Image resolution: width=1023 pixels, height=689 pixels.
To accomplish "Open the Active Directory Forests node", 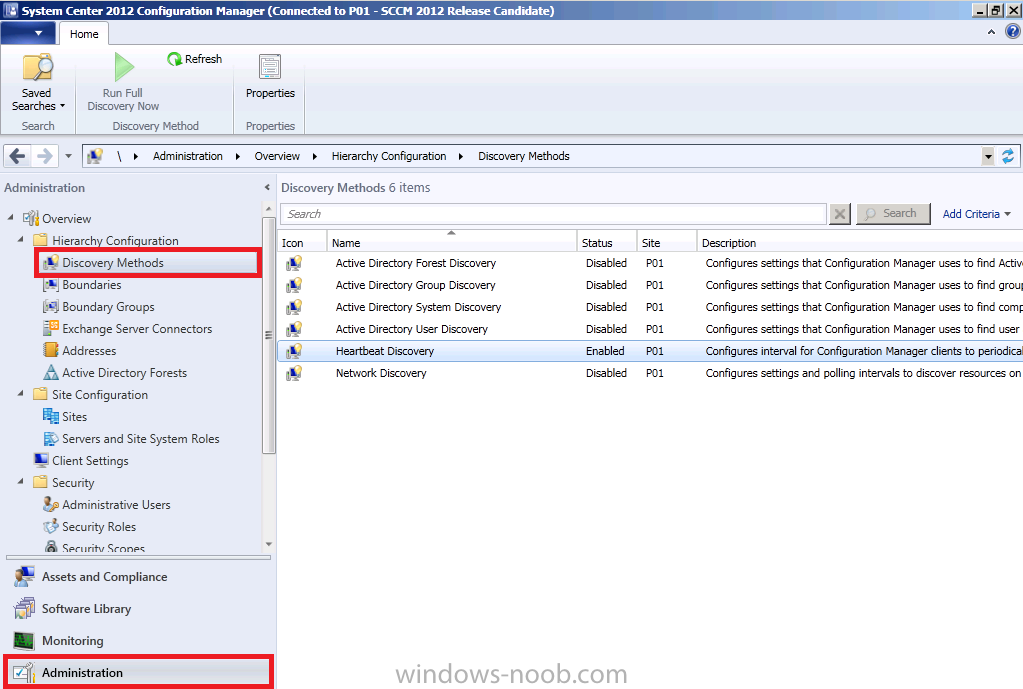I will click(x=125, y=373).
